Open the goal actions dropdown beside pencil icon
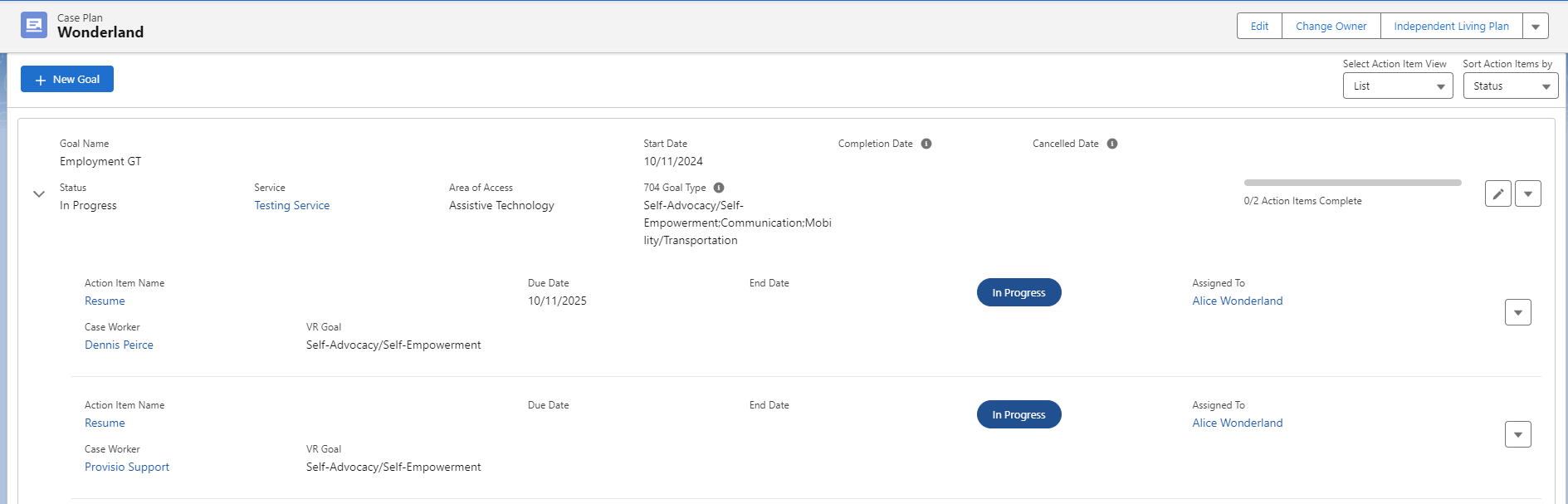1568x504 pixels. click(1527, 193)
